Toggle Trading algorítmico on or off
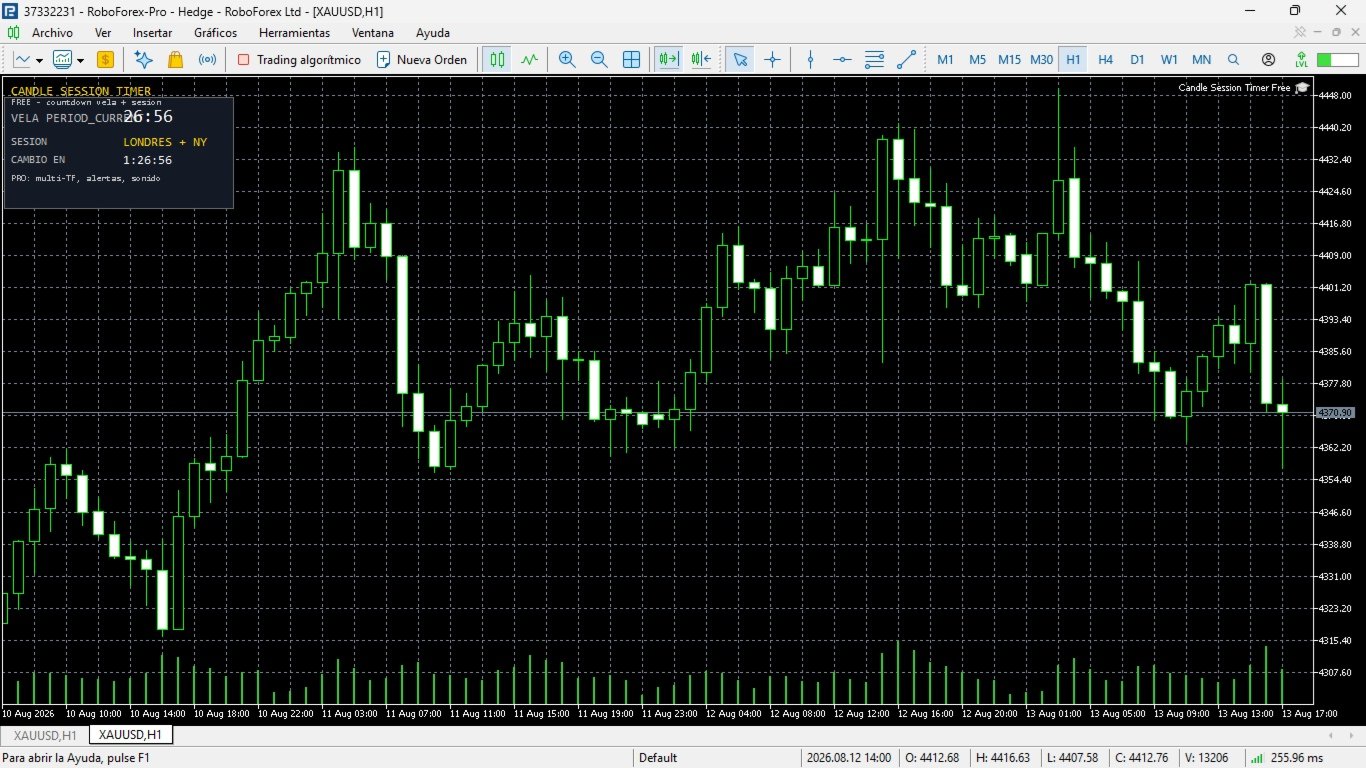This screenshot has width=1366, height=768. coord(299,59)
